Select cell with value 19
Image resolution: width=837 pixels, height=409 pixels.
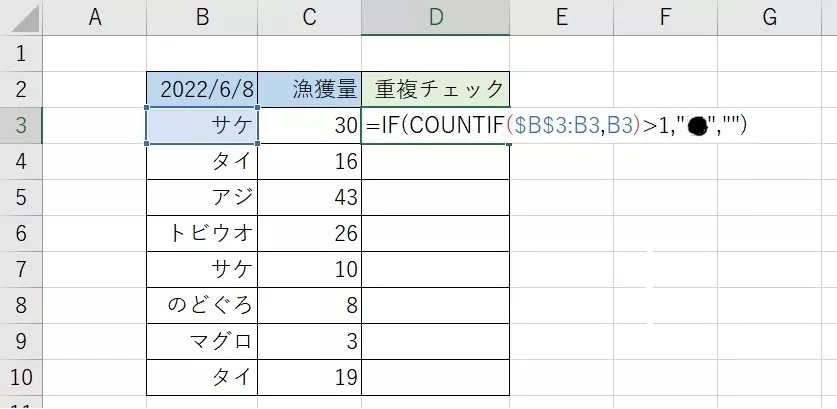coord(309,378)
